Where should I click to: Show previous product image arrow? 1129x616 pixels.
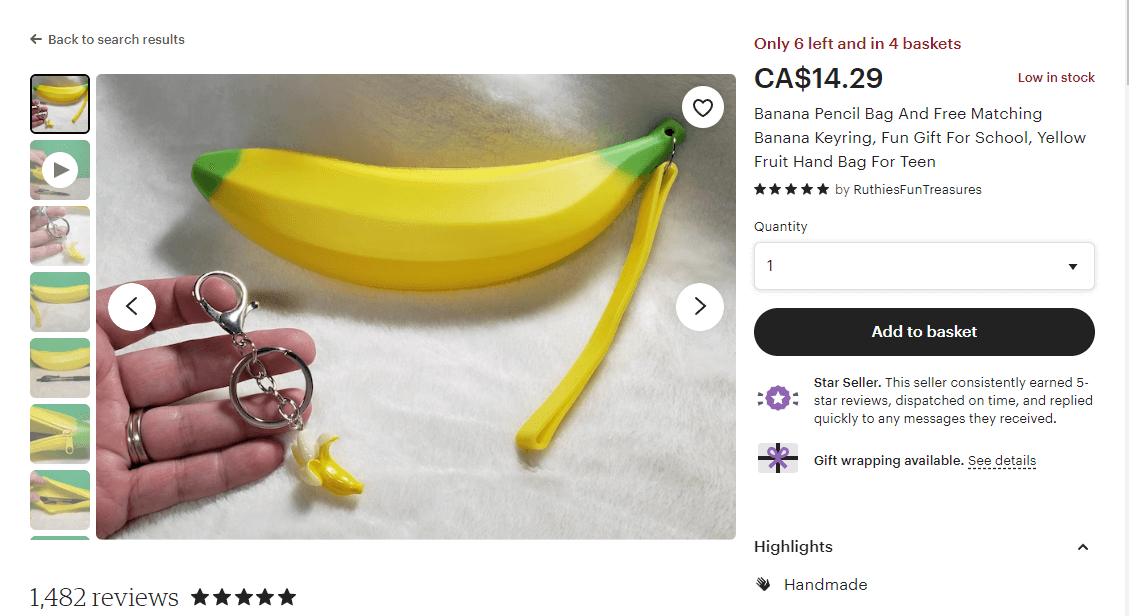[132, 307]
